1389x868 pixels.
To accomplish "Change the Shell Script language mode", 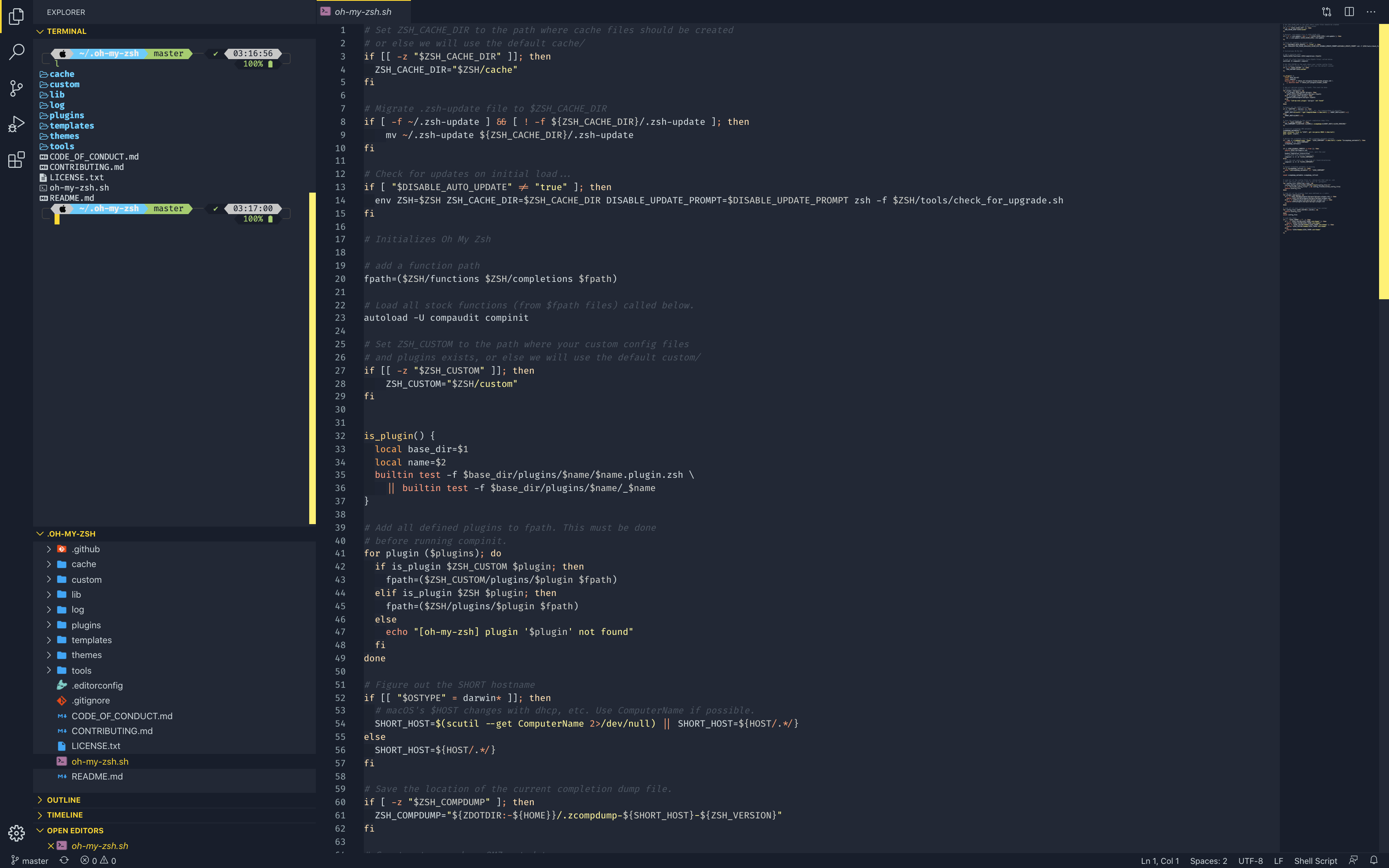I will pyautogui.click(x=1315, y=861).
